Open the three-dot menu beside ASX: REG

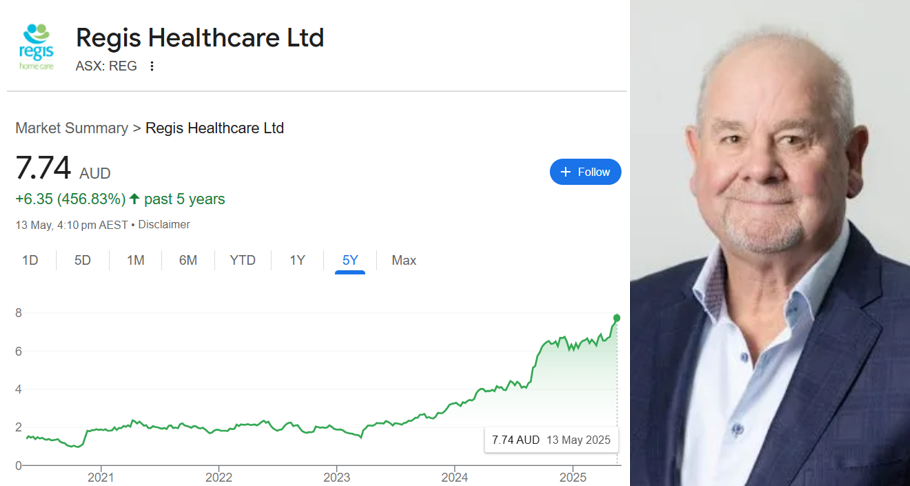pos(152,66)
